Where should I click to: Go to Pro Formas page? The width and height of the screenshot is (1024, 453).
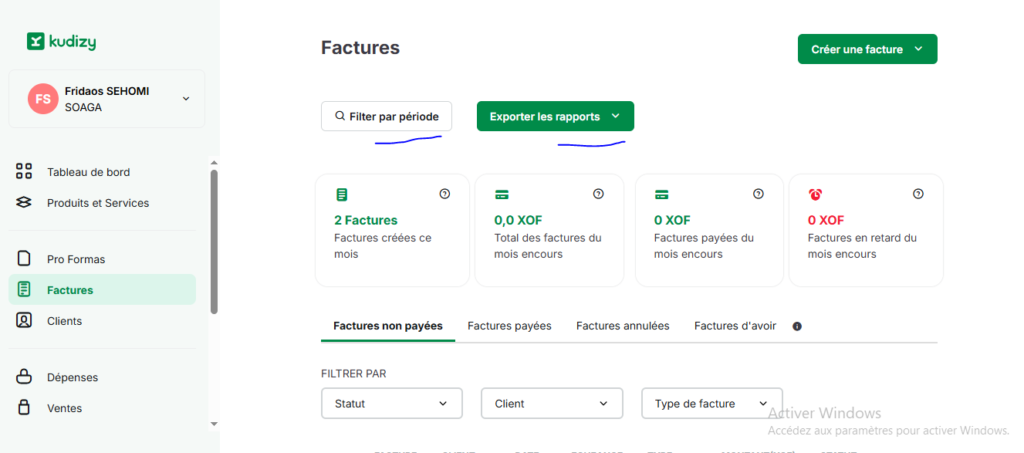coord(75,259)
